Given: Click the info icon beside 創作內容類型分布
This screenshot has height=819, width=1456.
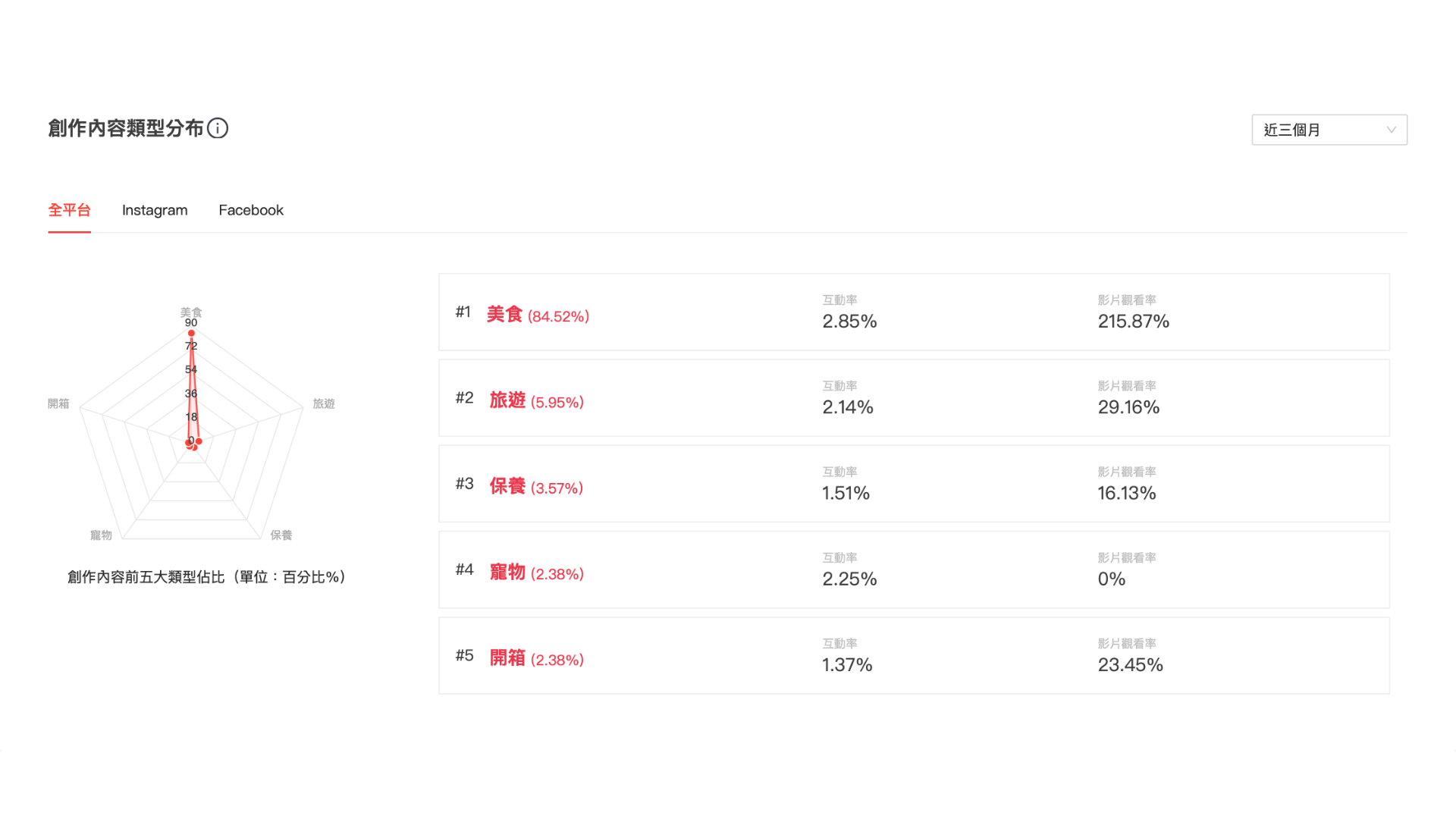Looking at the screenshot, I should 218,128.
